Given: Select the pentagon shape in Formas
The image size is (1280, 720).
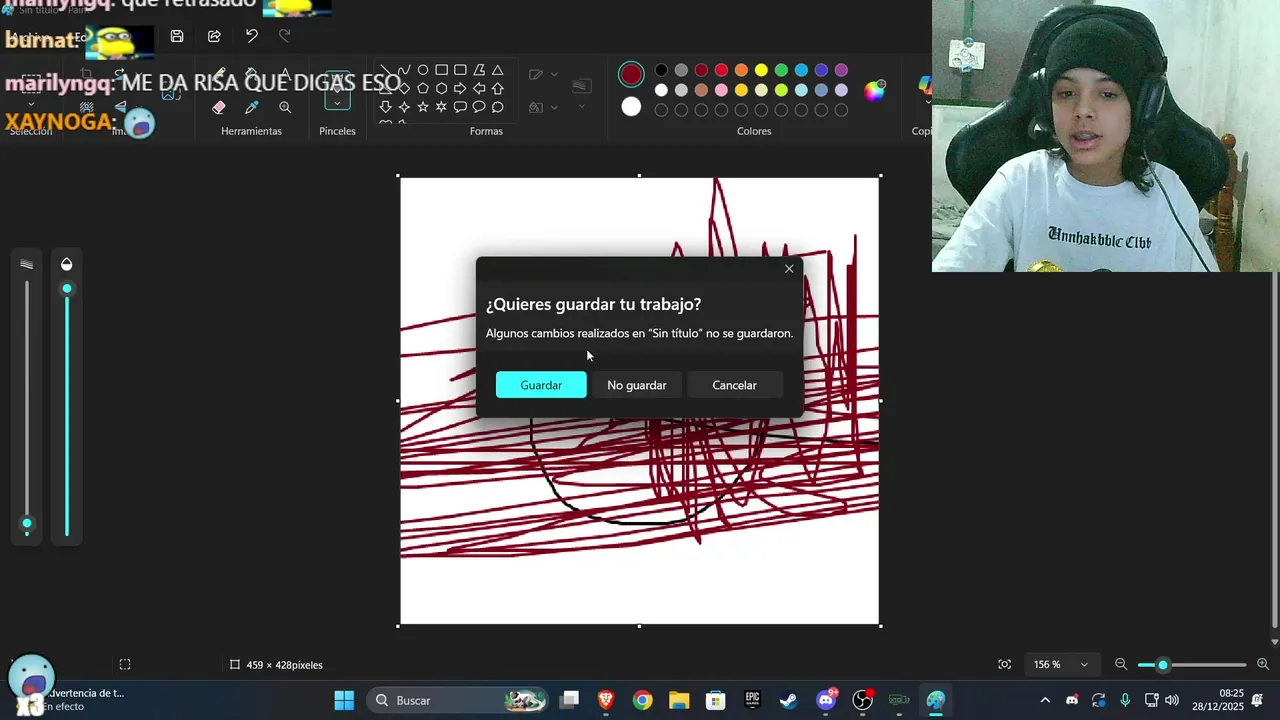Looking at the screenshot, I should pyautogui.click(x=423, y=88).
